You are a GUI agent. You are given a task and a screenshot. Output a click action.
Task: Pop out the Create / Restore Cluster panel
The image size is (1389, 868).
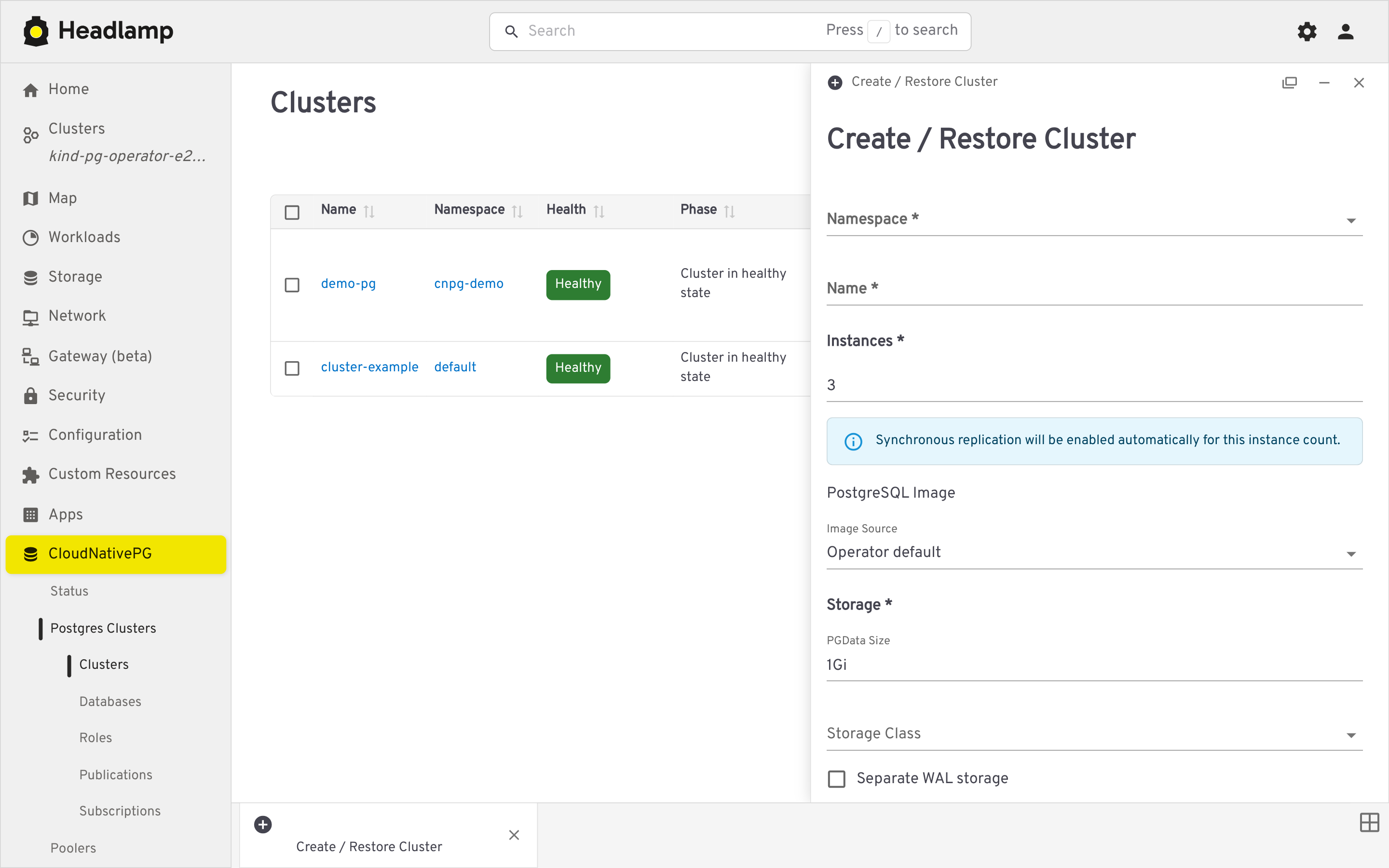coord(1289,82)
